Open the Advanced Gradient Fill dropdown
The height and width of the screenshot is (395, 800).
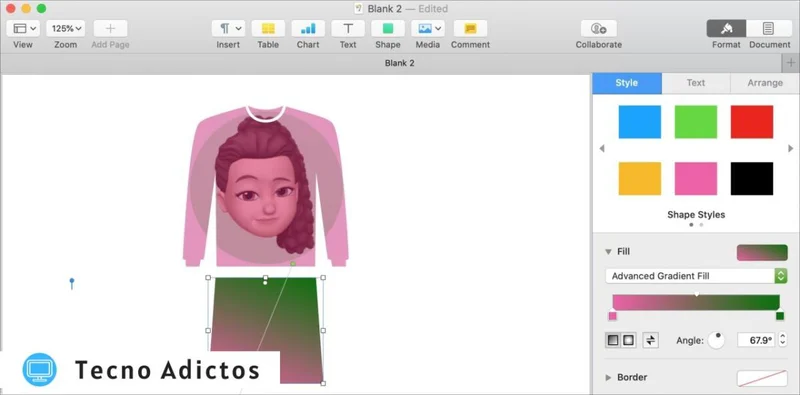click(696, 276)
